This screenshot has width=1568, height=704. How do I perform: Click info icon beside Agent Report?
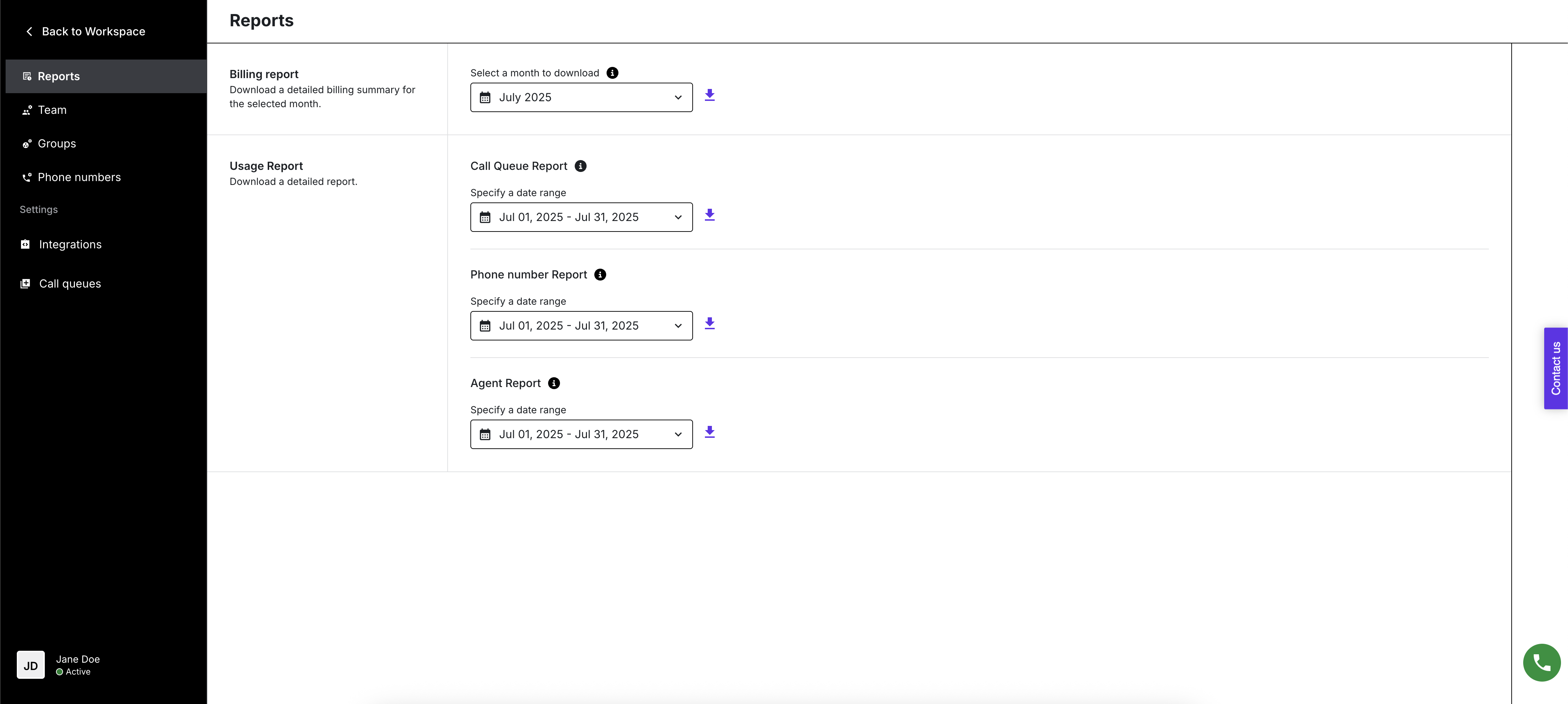click(553, 383)
